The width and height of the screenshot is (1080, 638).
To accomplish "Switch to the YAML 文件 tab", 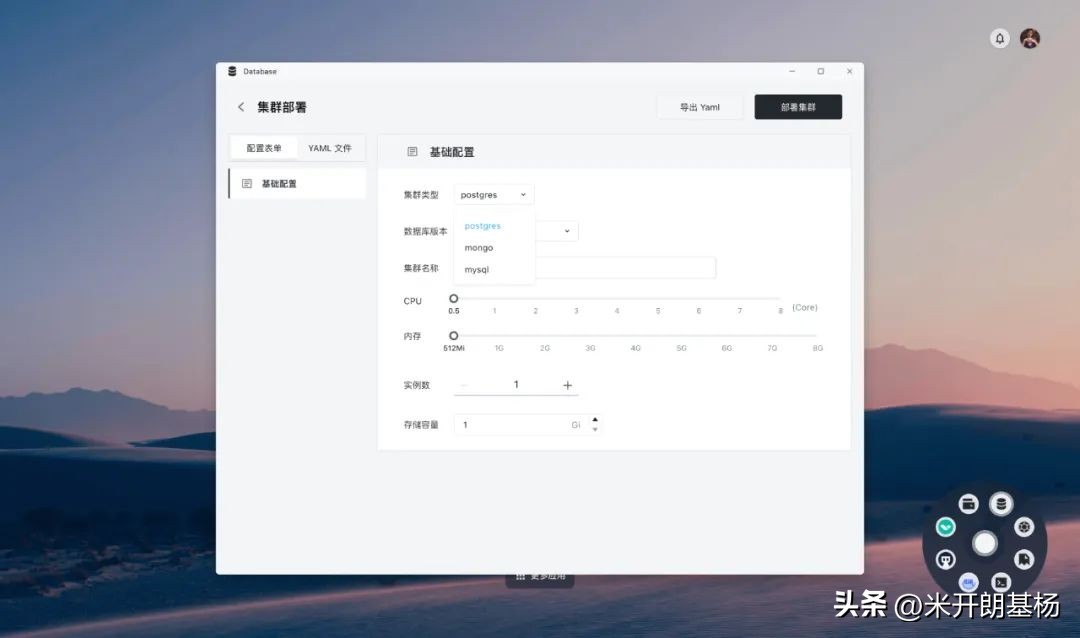I will (x=331, y=147).
